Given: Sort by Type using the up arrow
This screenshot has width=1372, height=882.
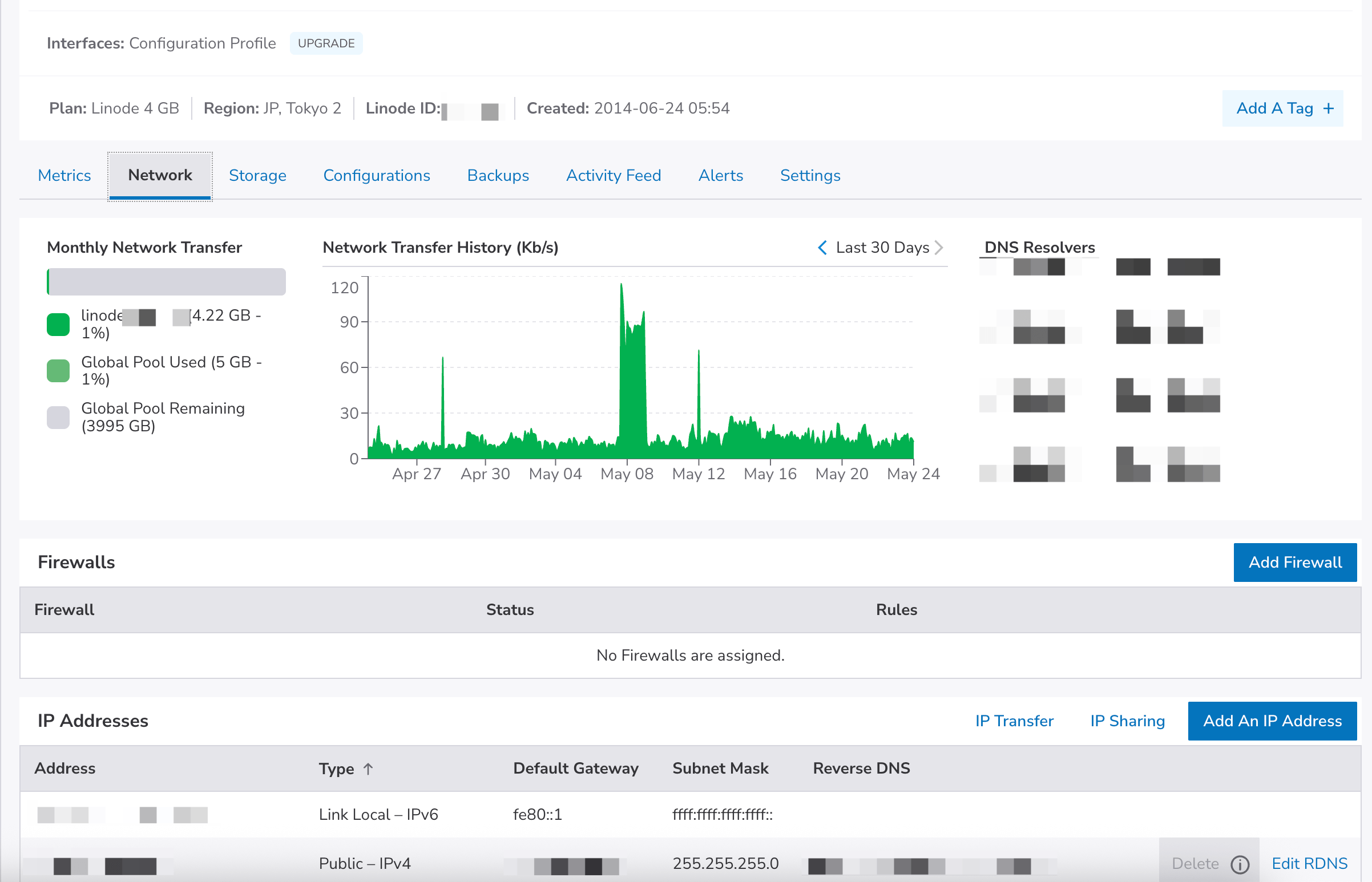Looking at the screenshot, I should point(368,768).
